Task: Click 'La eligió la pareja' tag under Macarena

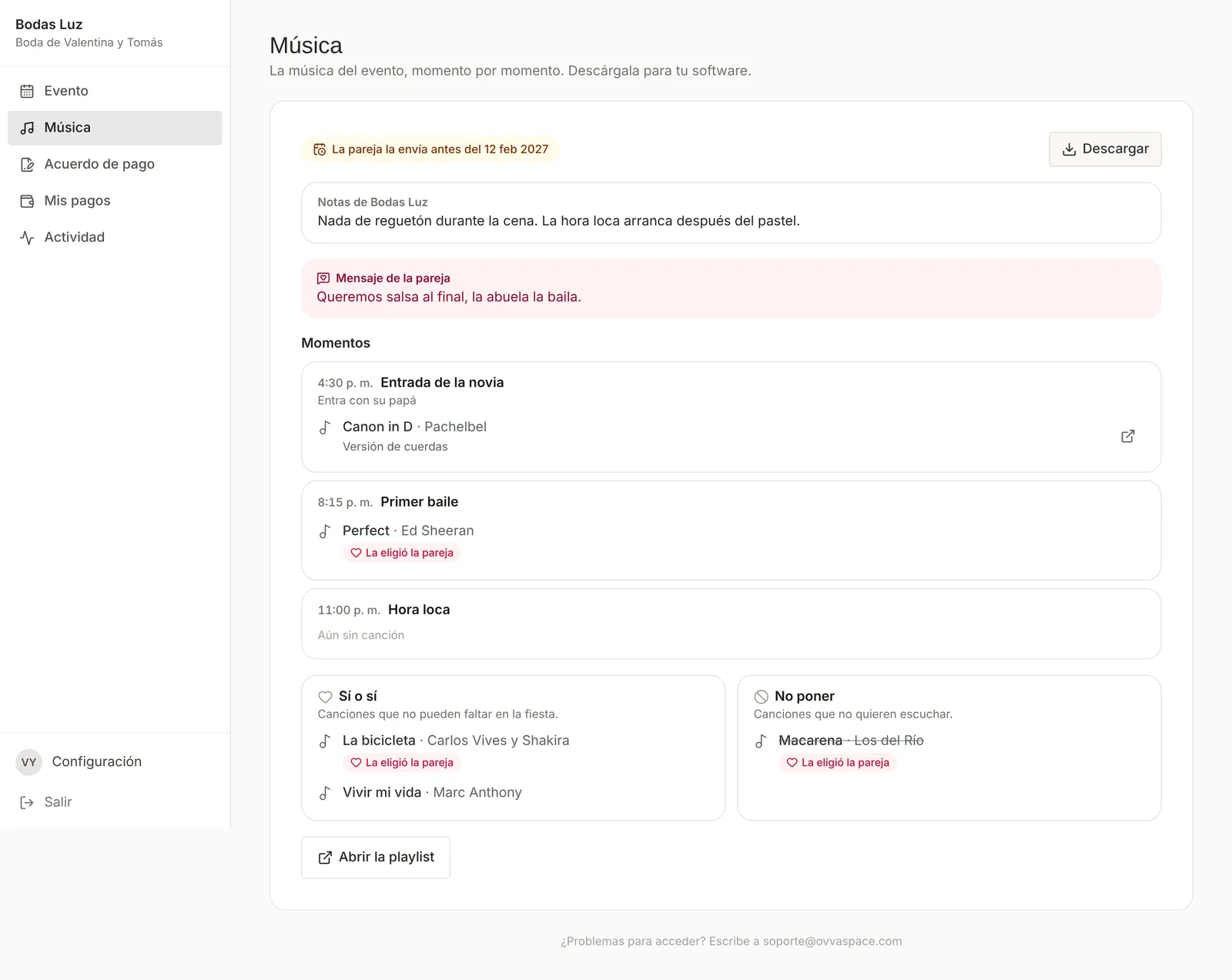Action: point(837,763)
